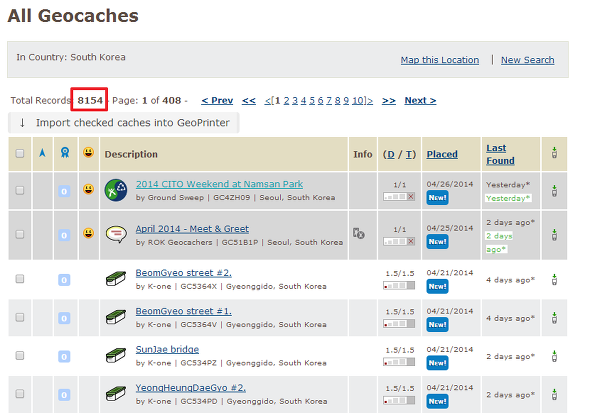Open April 2014 - Meet & Greet cache
Image resolution: width=590 pixels, height=420 pixels.
(192, 229)
